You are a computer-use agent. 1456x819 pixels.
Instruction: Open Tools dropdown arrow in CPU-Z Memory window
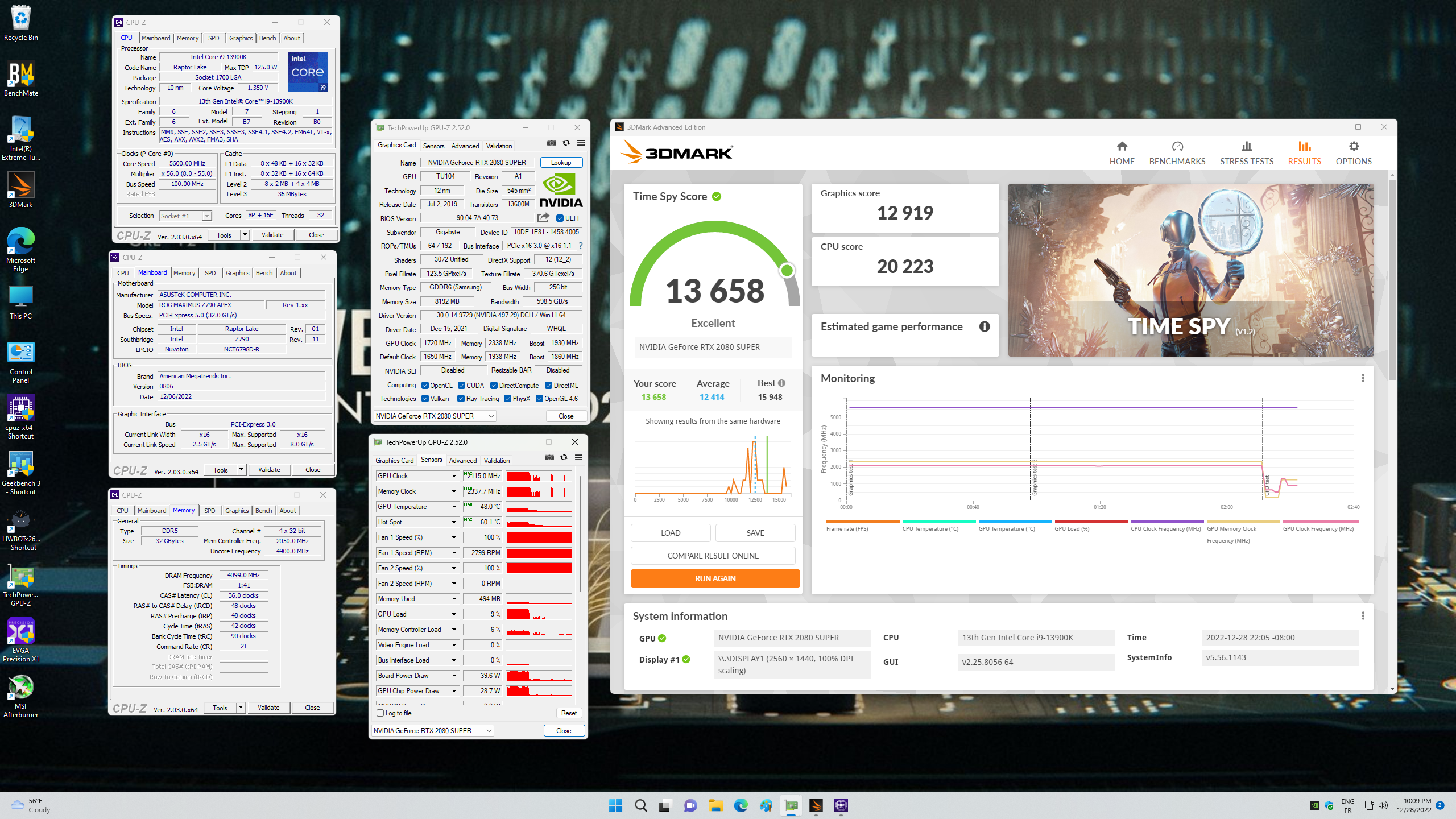tap(241, 708)
